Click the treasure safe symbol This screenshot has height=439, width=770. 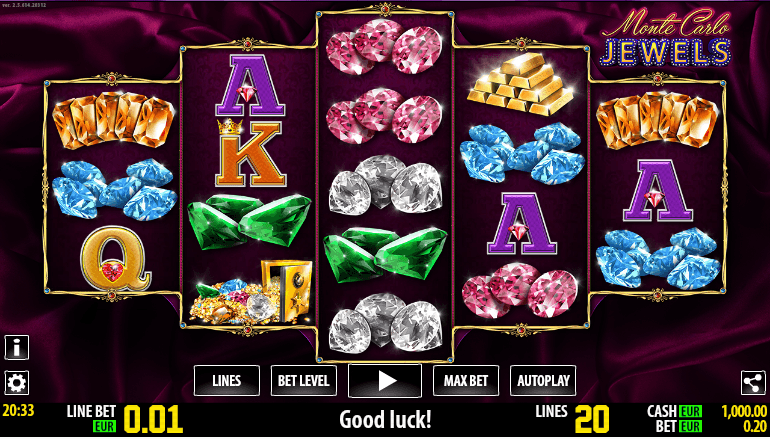coord(251,292)
